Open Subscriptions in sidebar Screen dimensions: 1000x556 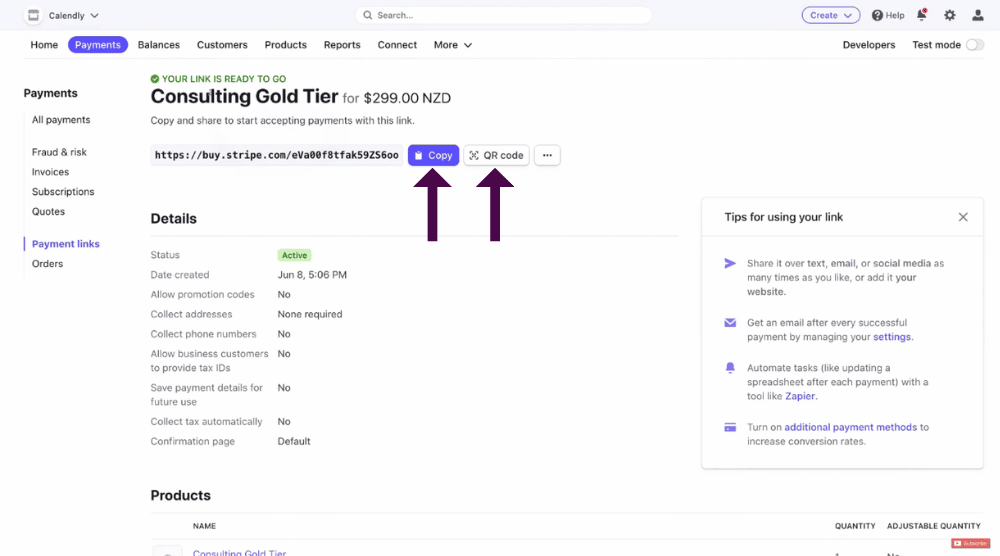click(x=63, y=192)
